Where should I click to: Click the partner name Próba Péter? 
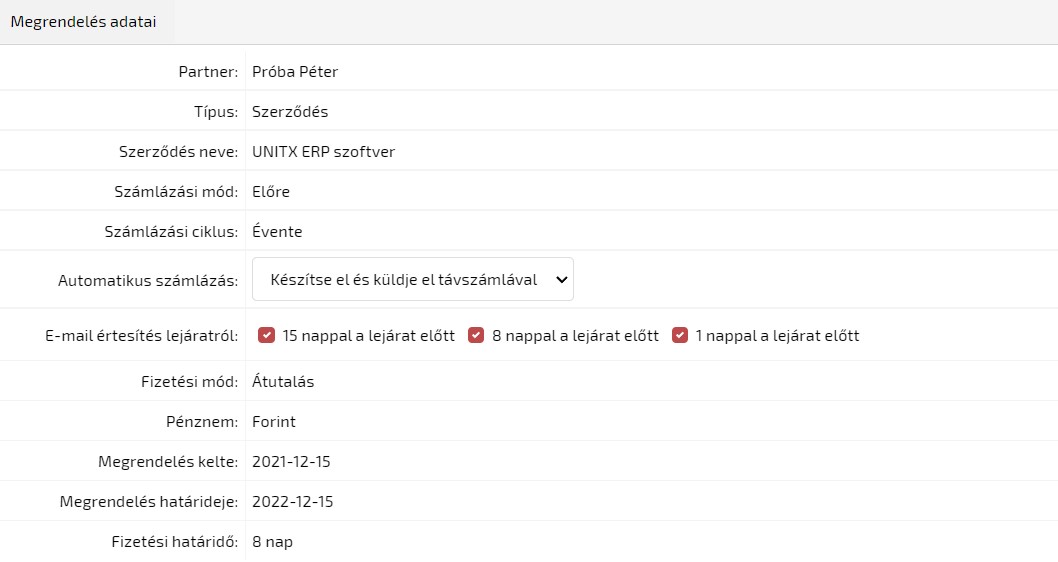(x=295, y=72)
